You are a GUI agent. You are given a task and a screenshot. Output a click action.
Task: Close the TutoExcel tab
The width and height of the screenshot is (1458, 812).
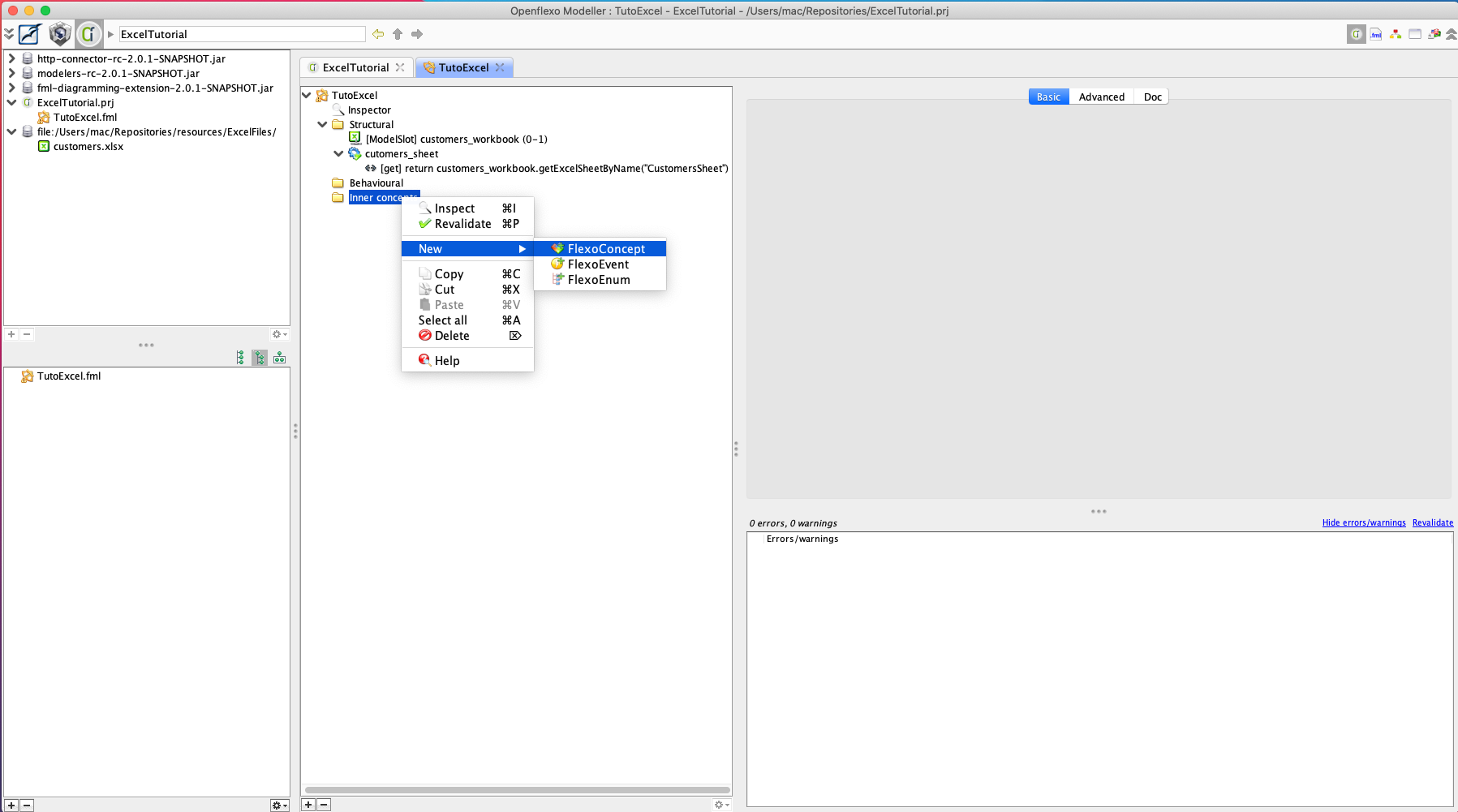click(x=500, y=67)
